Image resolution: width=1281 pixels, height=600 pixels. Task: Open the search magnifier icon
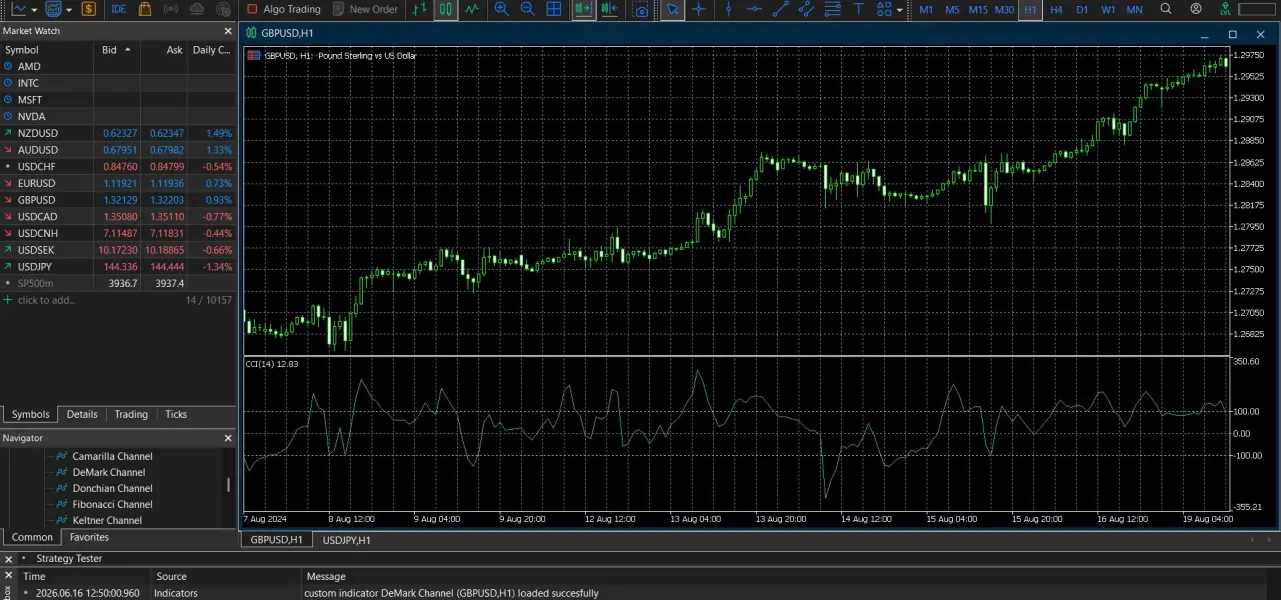click(x=1166, y=9)
